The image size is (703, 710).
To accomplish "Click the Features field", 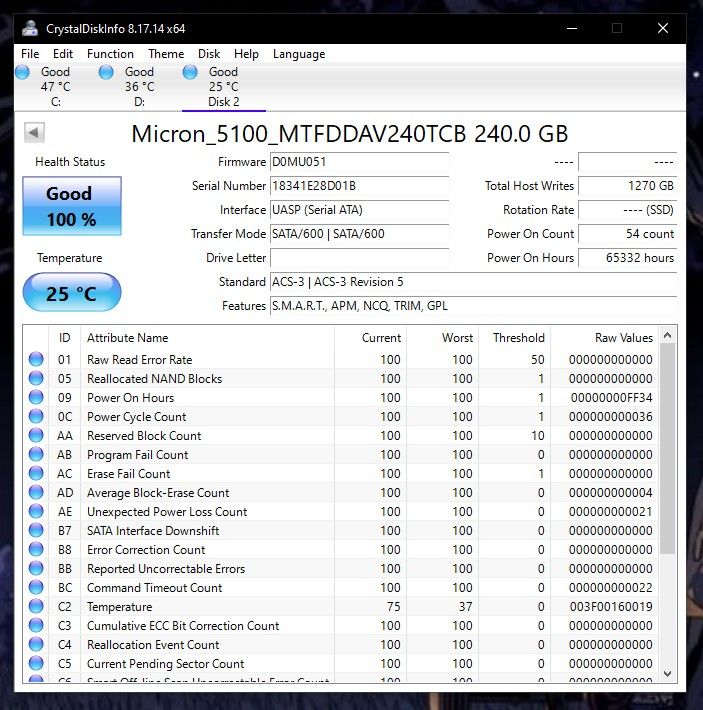I will (473, 306).
